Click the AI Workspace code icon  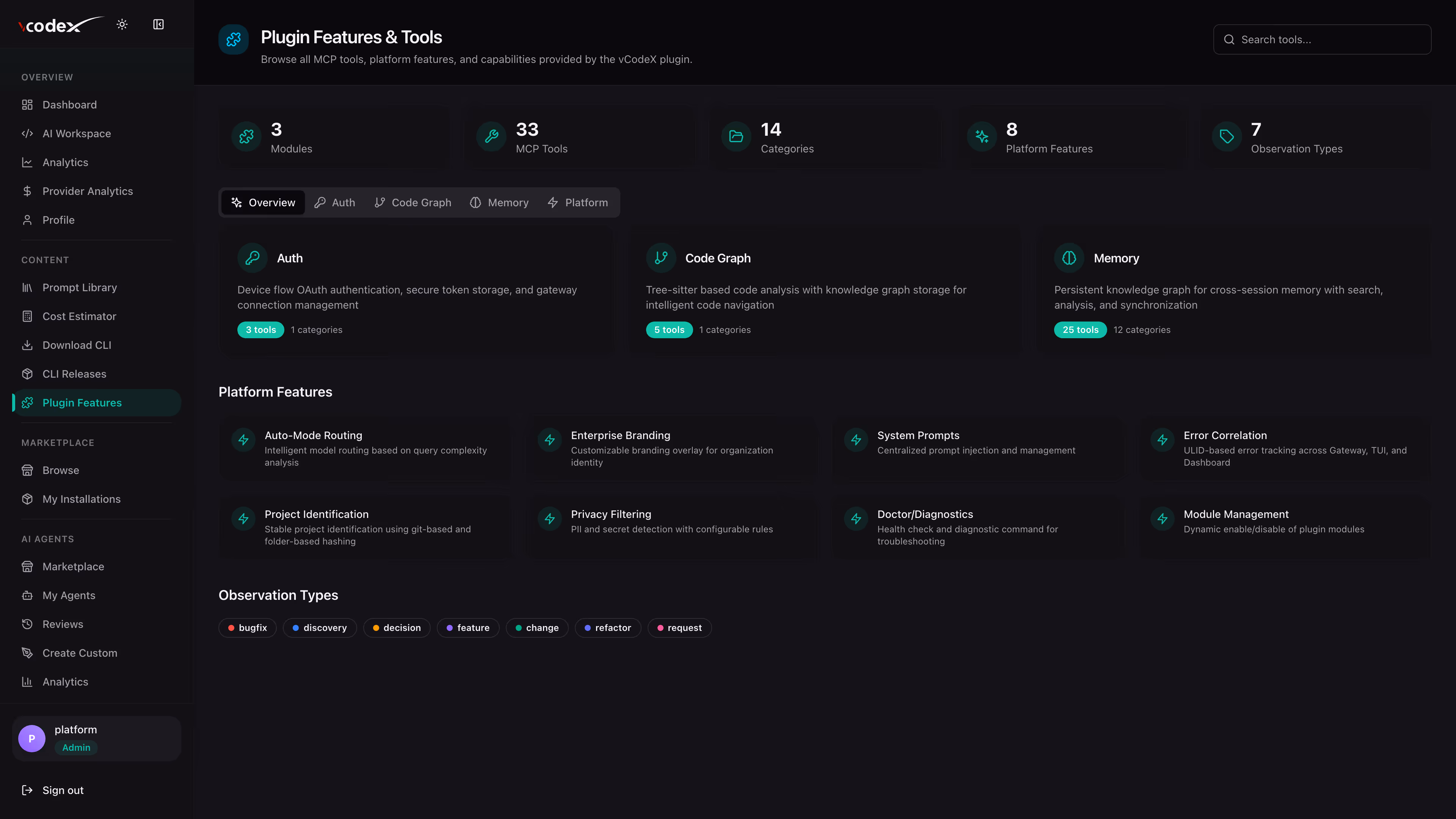click(27, 133)
